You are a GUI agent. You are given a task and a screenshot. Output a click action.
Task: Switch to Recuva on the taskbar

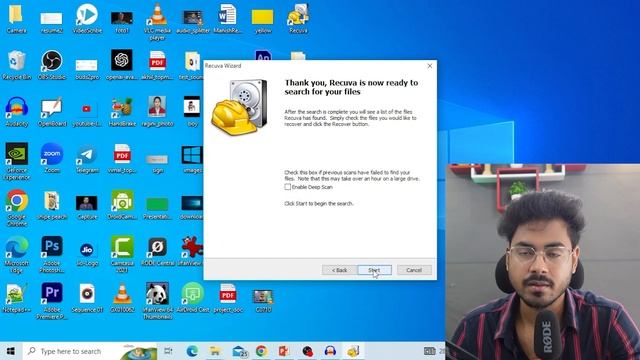tap(353, 351)
